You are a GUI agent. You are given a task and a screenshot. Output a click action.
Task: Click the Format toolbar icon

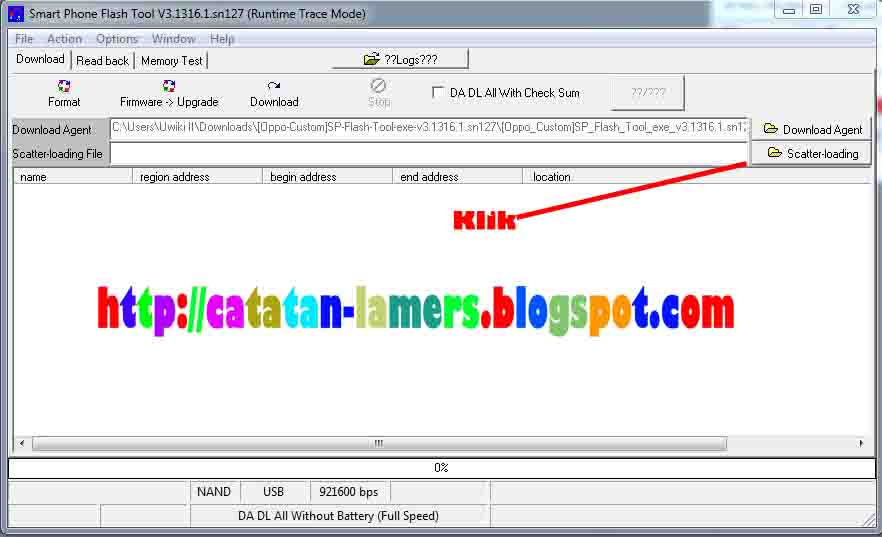(64, 86)
